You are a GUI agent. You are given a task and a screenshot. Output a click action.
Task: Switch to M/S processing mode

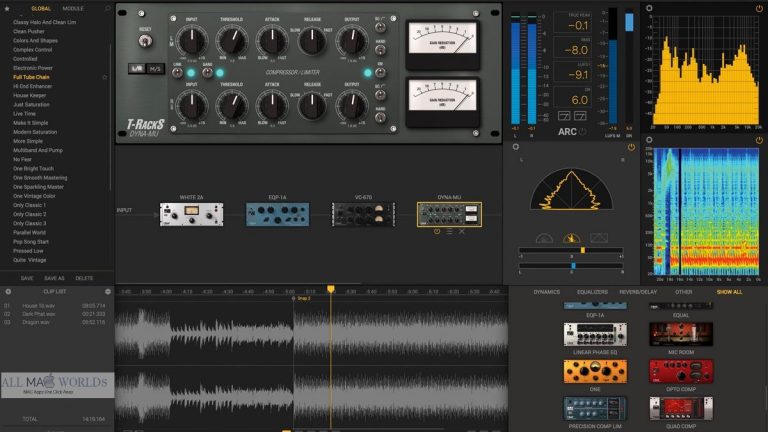coord(155,69)
